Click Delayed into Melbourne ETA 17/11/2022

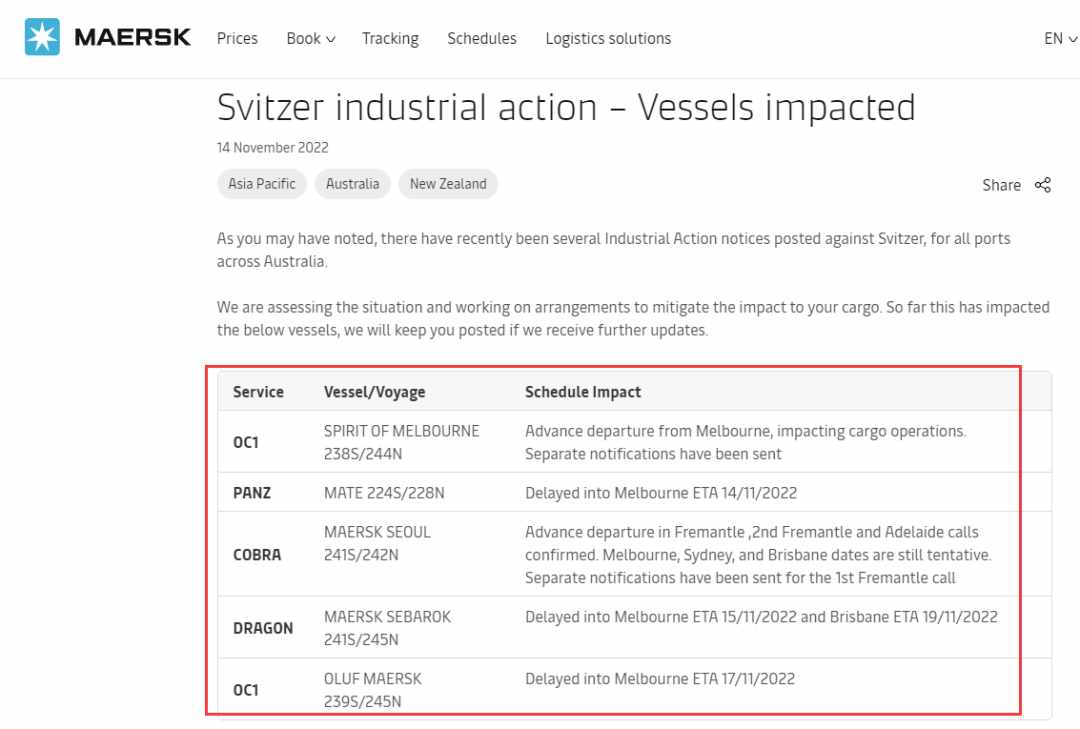[660, 679]
